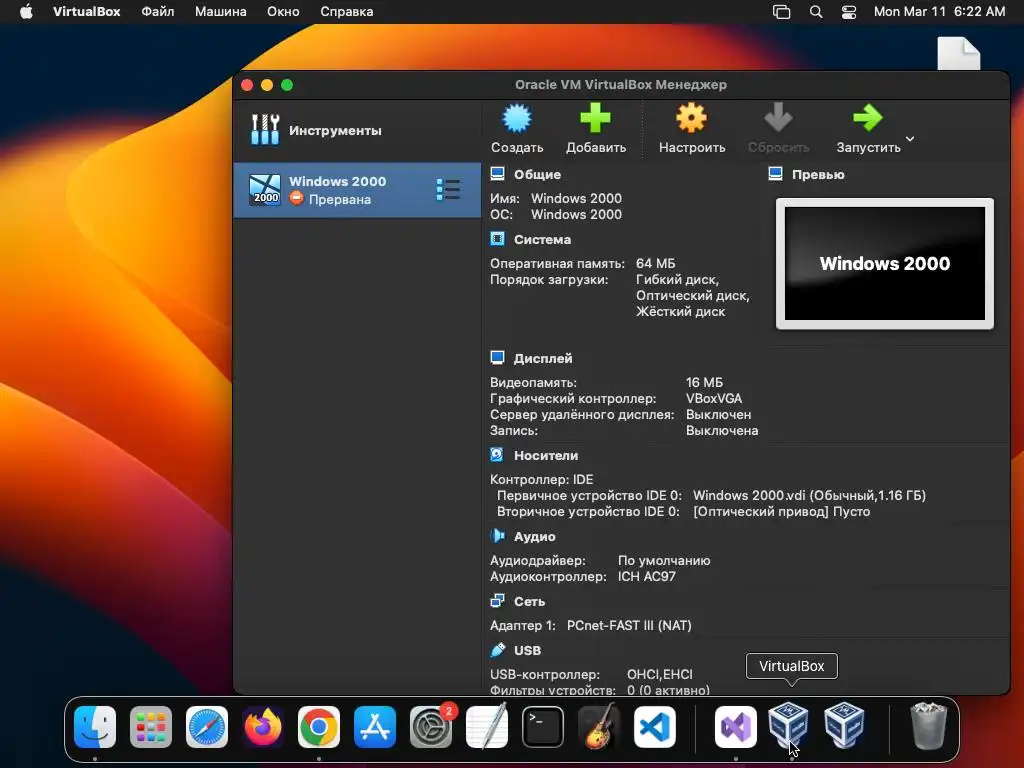Click the Дисплей section monitor icon
Viewport: 1024px width, 768px height.
pyautogui.click(x=498, y=358)
